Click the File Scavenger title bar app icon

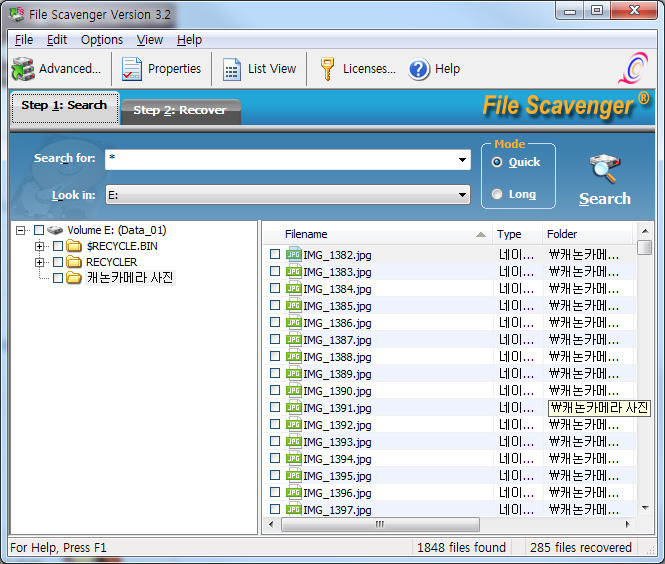17,14
